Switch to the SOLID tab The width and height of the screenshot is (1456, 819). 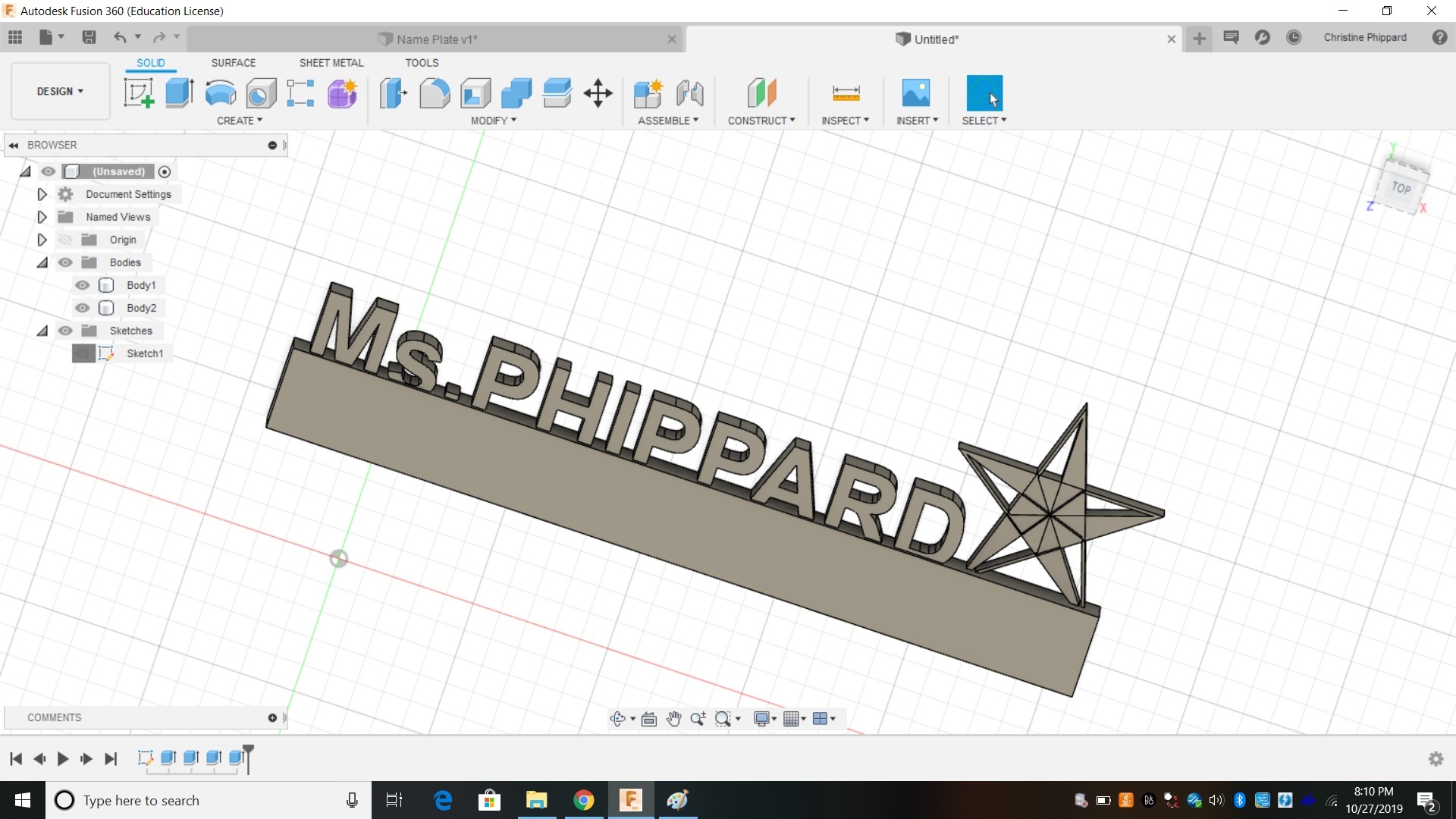[x=151, y=63]
